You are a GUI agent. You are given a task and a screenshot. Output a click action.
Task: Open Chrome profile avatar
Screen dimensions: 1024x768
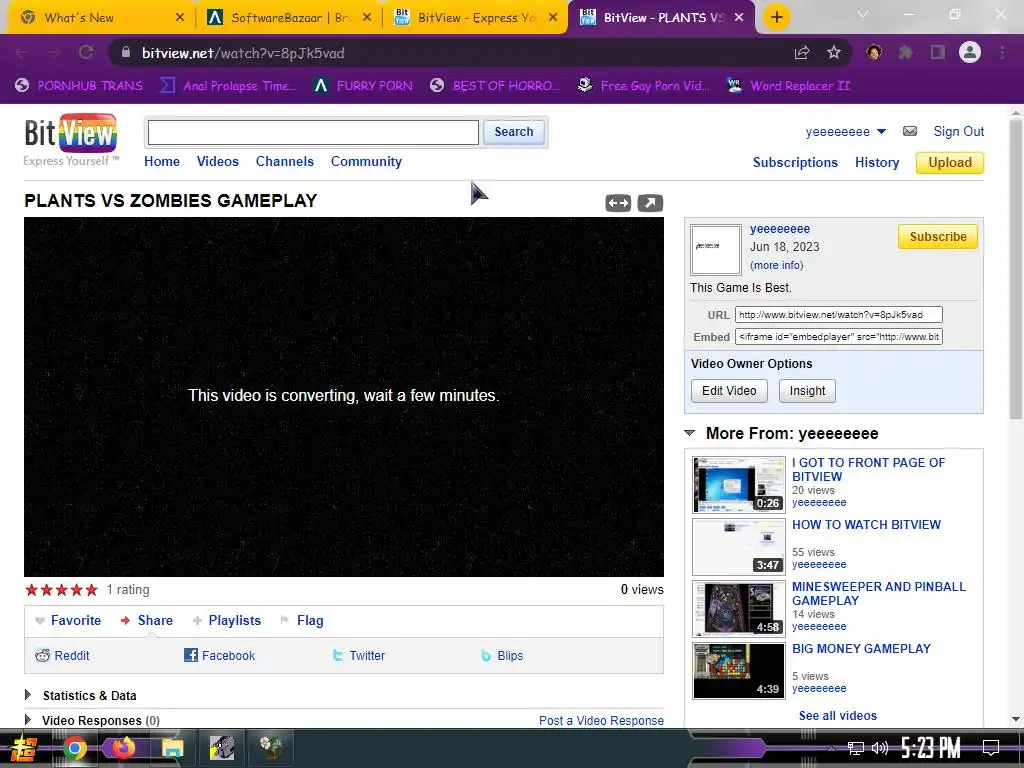(970, 52)
